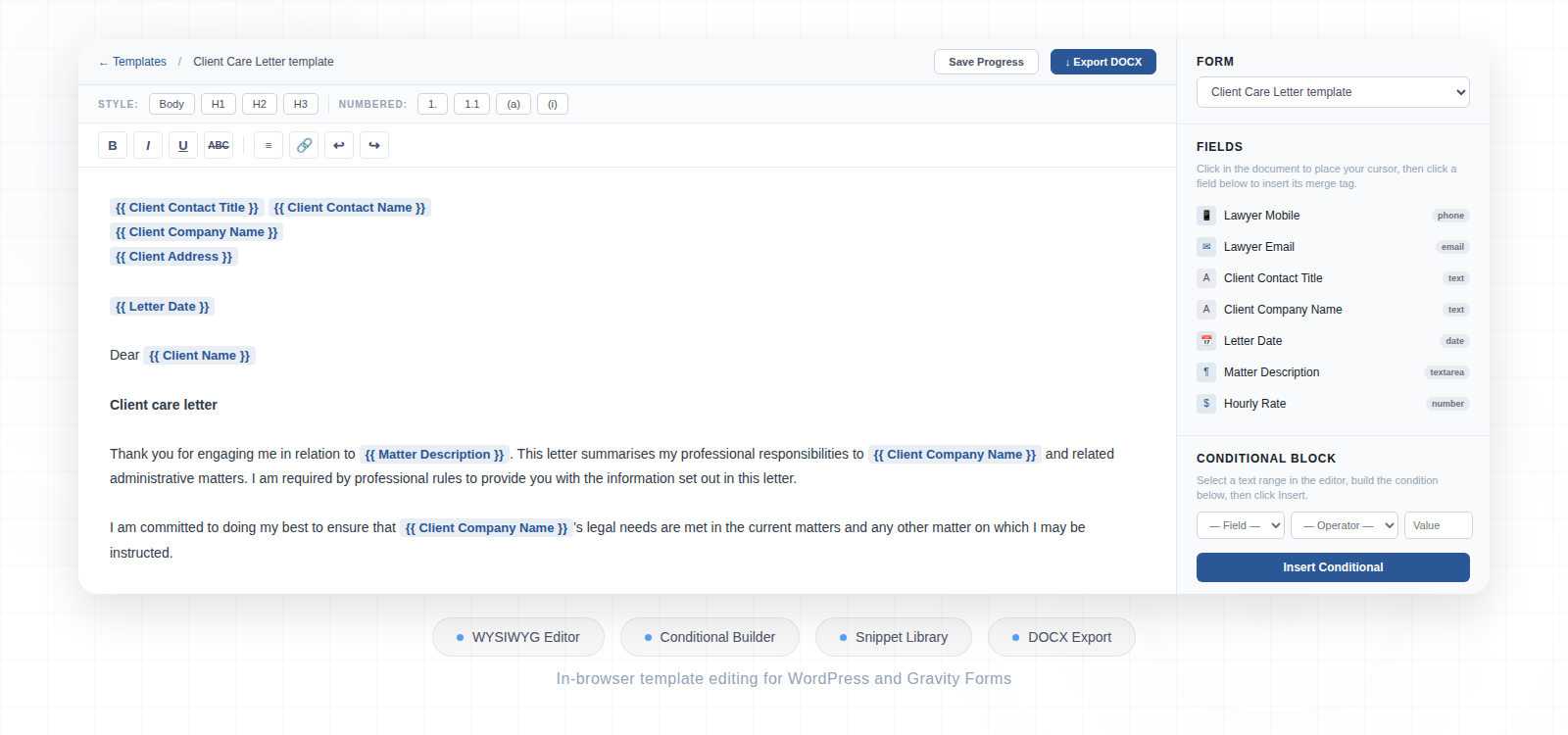
Task: Apply H3 heading style
Action: click(x=301, y=104)
